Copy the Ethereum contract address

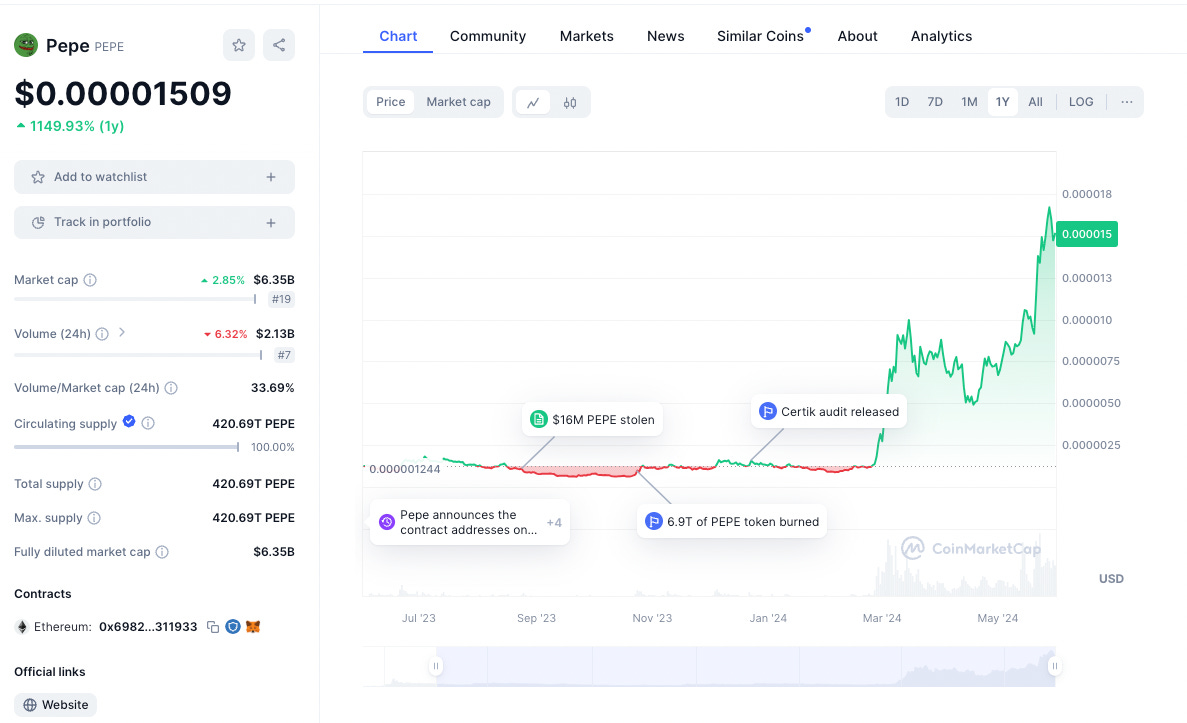(x=213, y=627)
